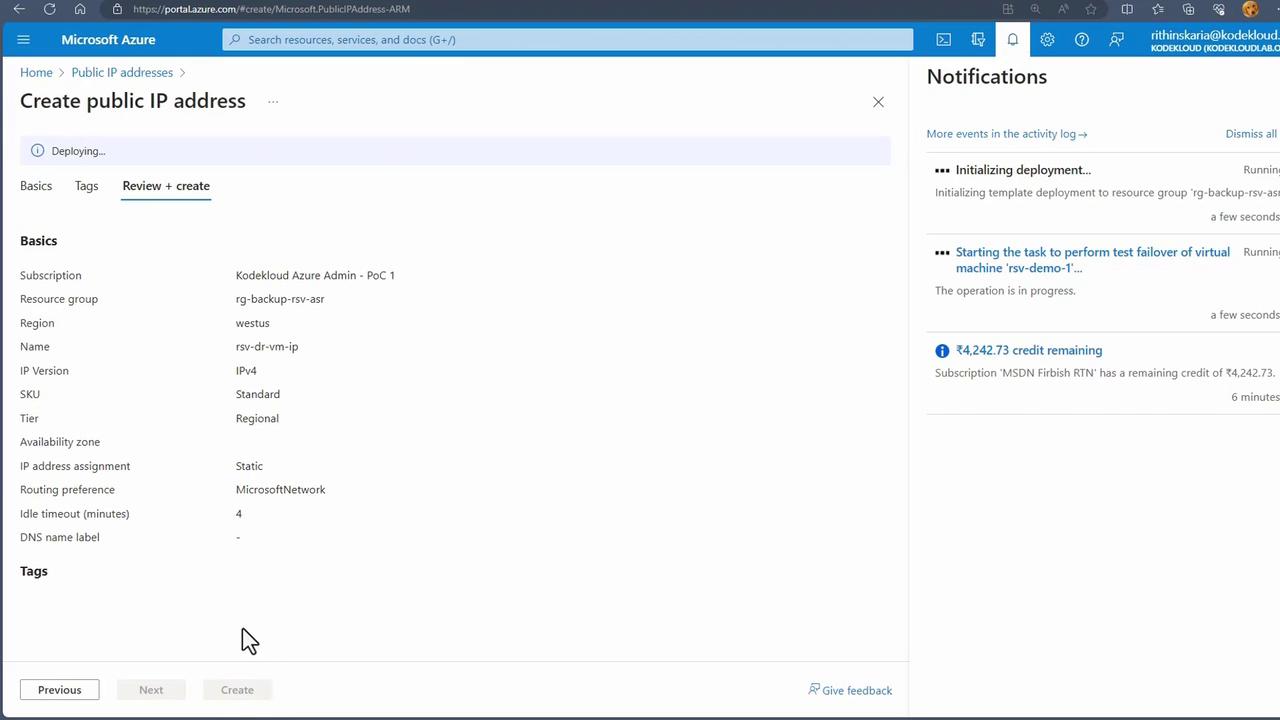Click the credit remaining info icon
The width and height of the screenshot is (1280, 720).
pyautogui.click(x=942, y=351)
